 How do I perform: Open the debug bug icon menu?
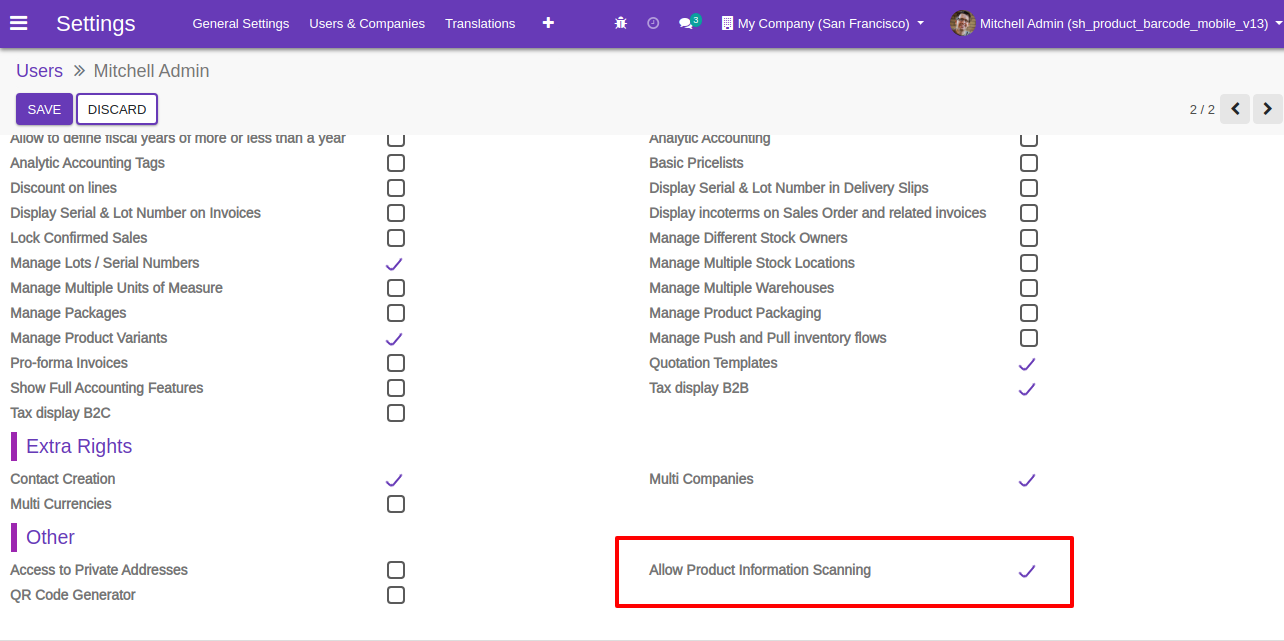[x=621, y=23]
